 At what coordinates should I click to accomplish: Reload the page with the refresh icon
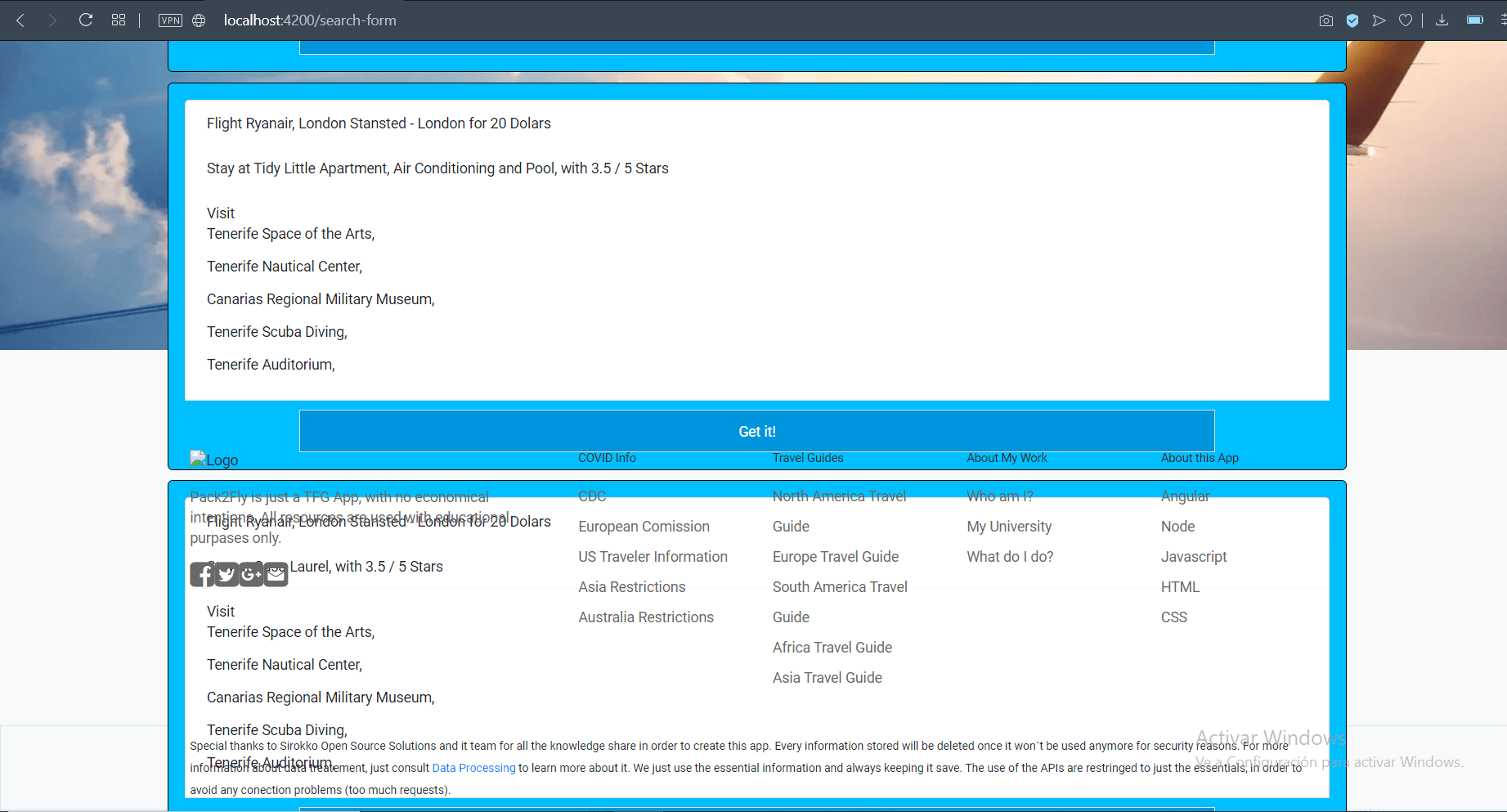(86, 20)
